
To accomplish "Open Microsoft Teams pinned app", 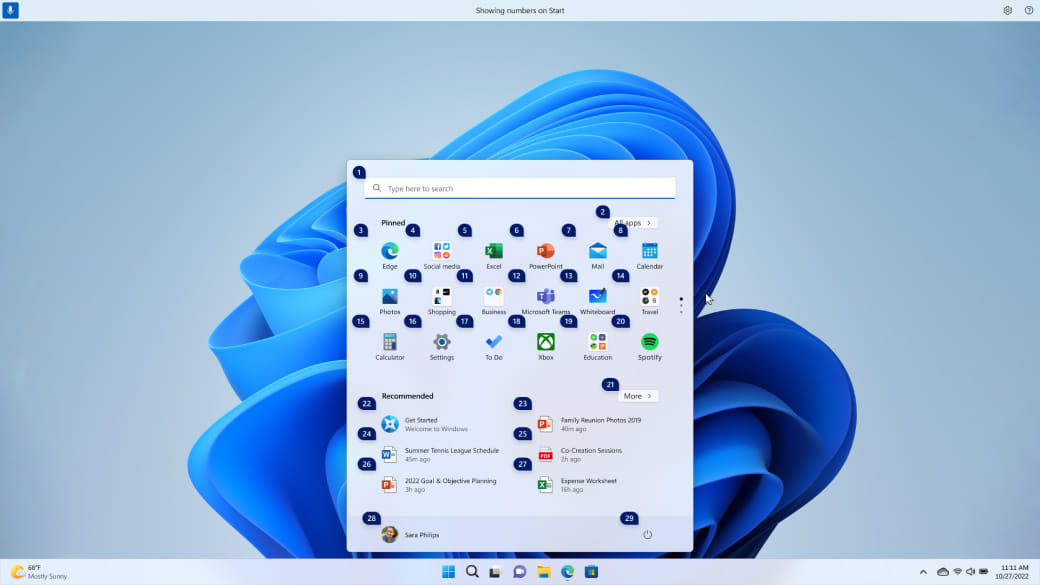I will coord(546,297).
